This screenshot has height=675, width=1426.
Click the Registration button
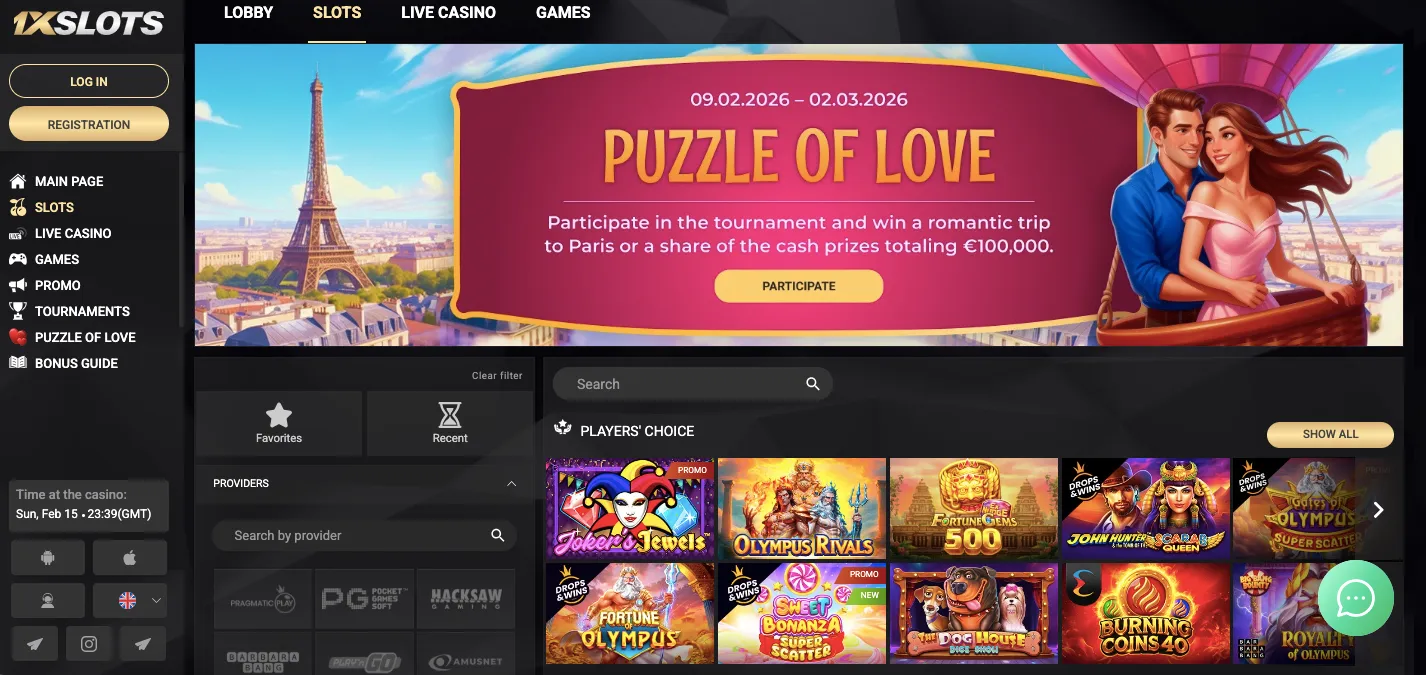coord(89,124)
